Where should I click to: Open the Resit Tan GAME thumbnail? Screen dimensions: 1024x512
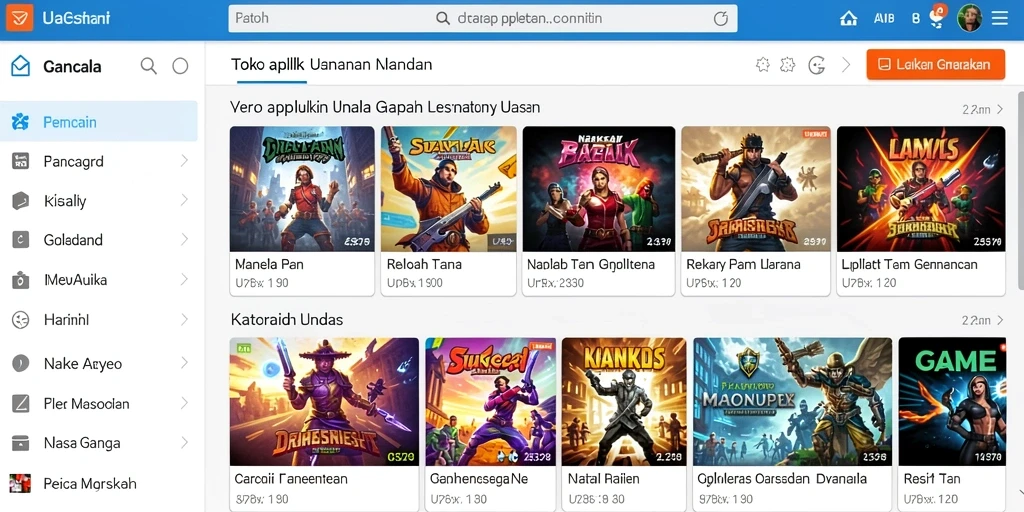pyautogui.click(x=952, y=402)
